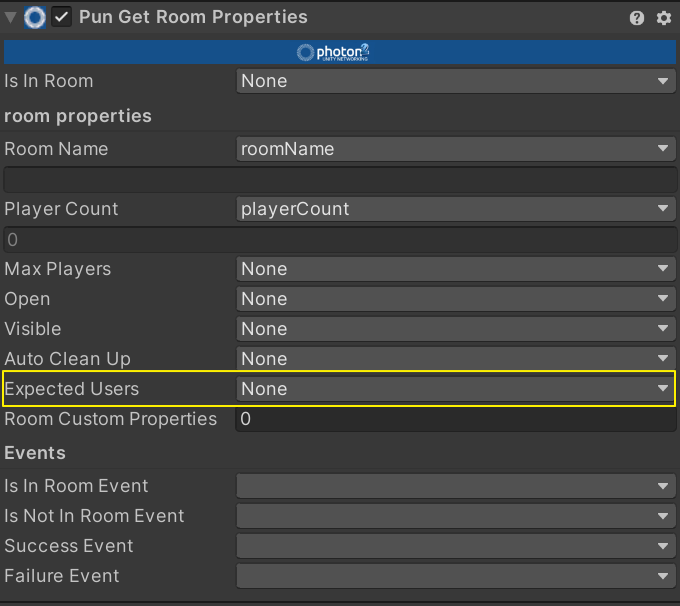The width and height of the screenshot is (680, 606).
Task: Open the Room Name variable dropdown
Action: click(455, 149)
